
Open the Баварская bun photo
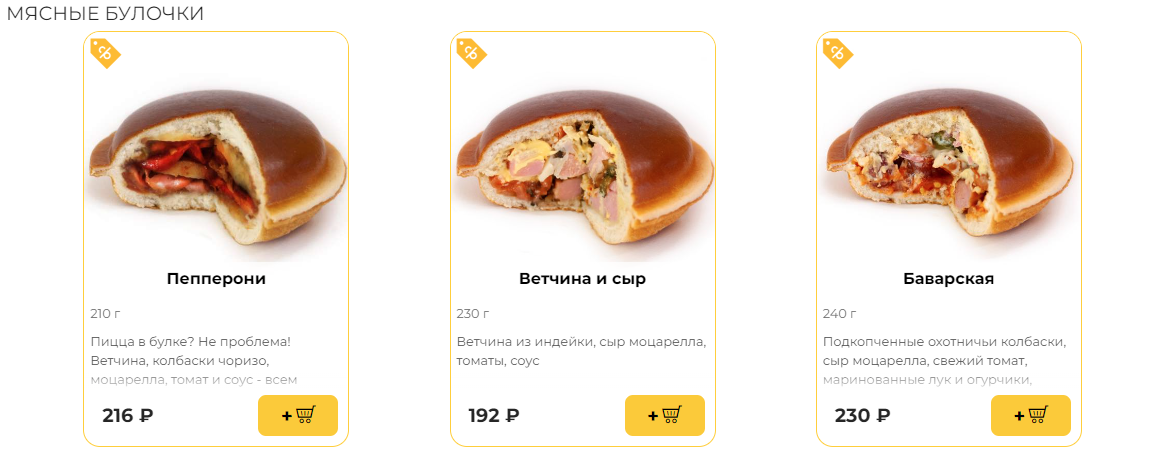(x=948, y=168)
